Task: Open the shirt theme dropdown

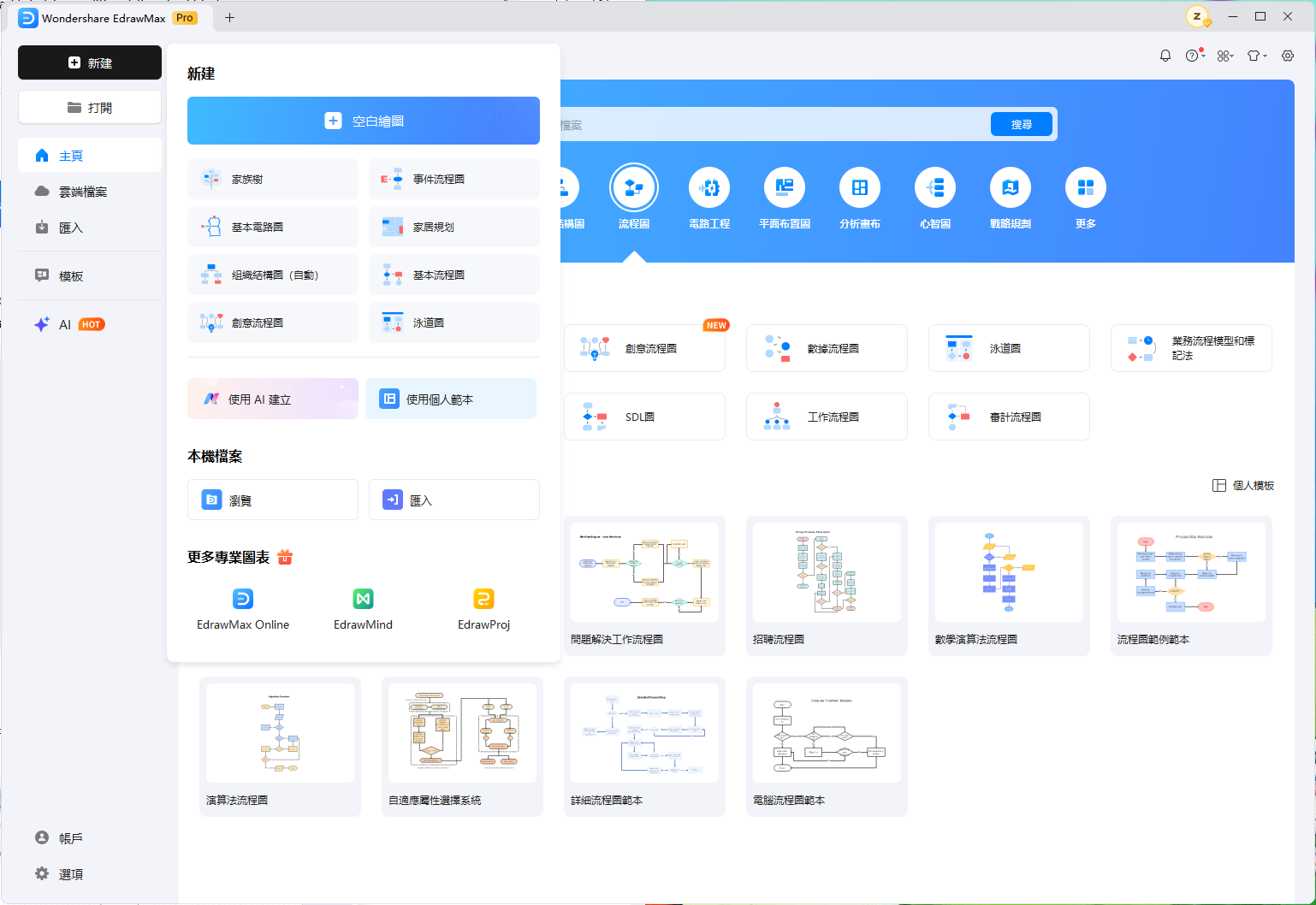Action: click(x=1256, y=56)
